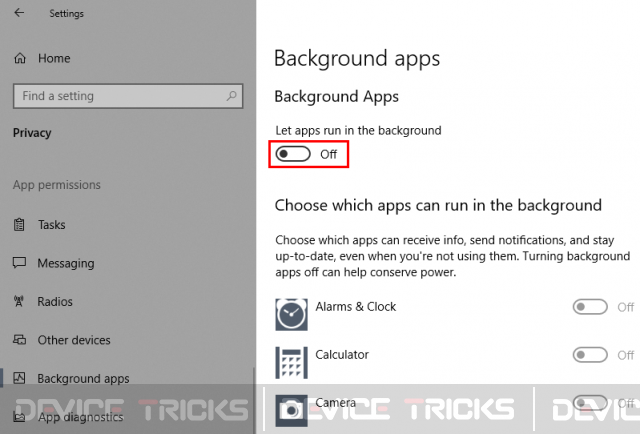Image resolution: width=640 pixels, height=434 pixels.
Task: Toggle Alarms & Clock background switch
Action: coord(590,307)
